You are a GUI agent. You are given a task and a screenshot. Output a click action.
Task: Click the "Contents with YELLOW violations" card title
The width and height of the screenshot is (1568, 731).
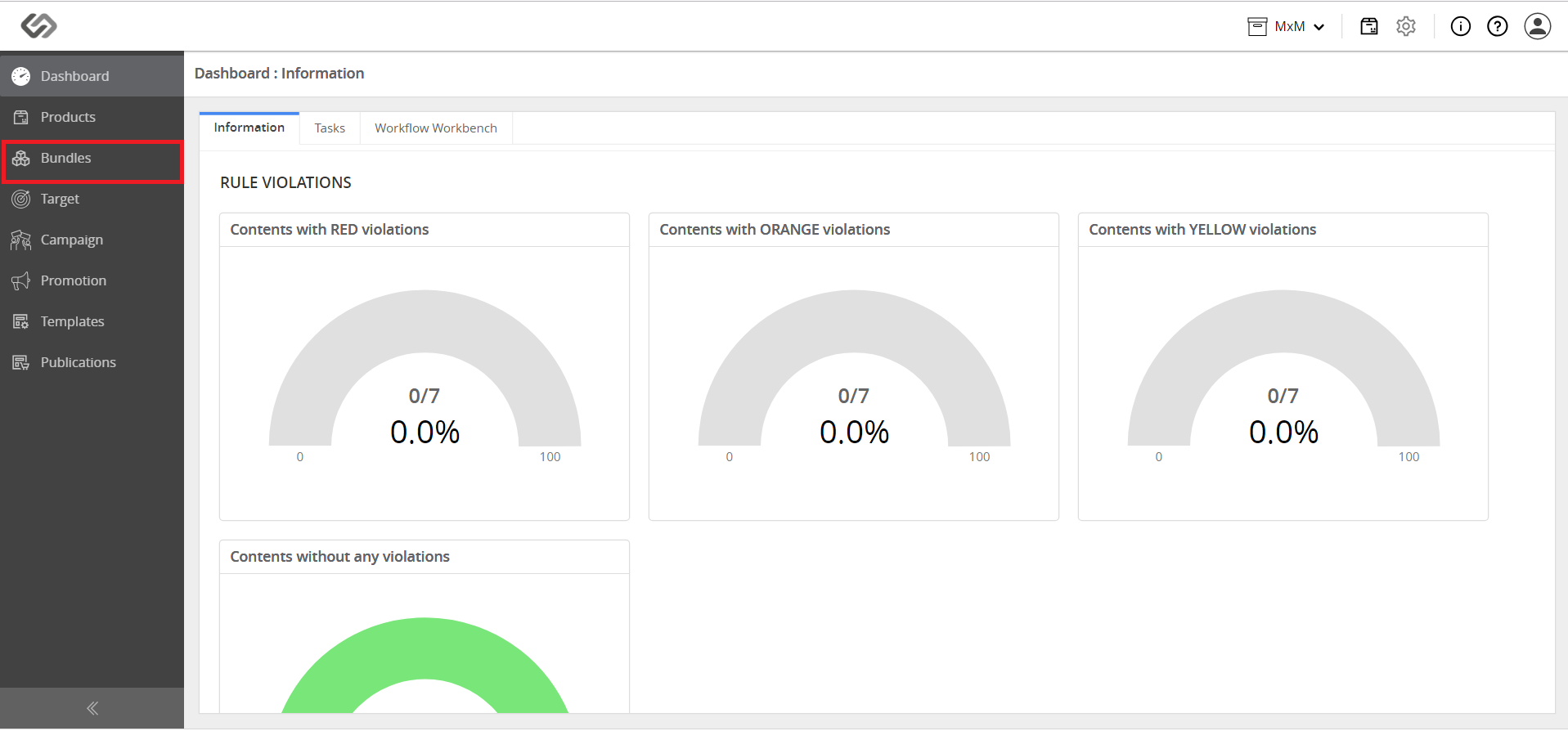point(1202,230)
